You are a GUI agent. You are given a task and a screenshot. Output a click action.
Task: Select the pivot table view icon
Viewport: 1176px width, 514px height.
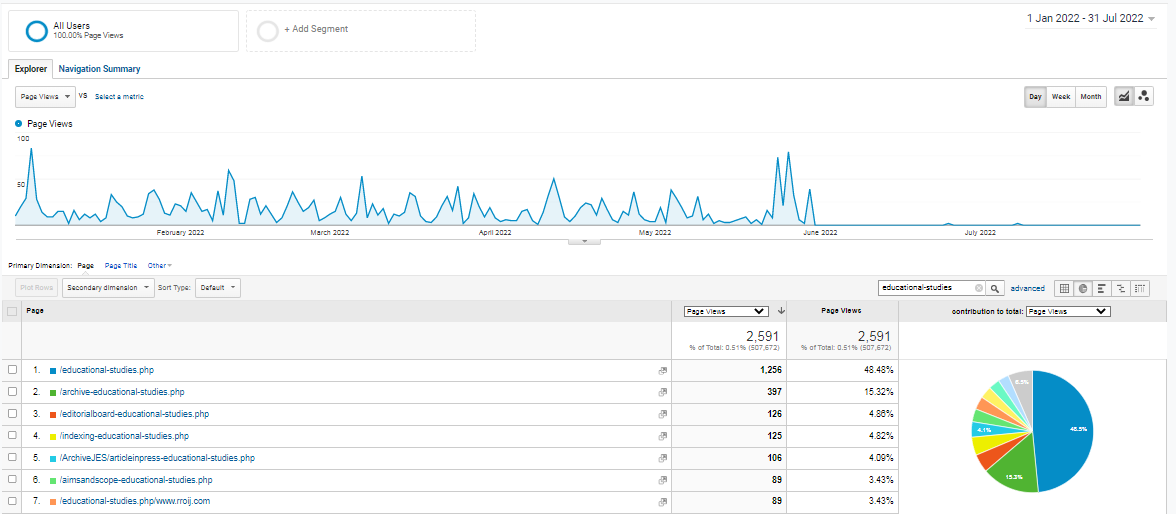pyautogui.click(x=1140, y=288)
